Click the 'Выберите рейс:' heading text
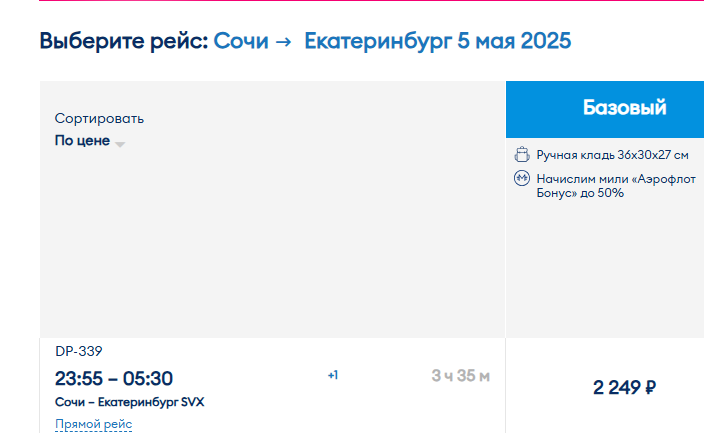 click(x=124, y=41)
